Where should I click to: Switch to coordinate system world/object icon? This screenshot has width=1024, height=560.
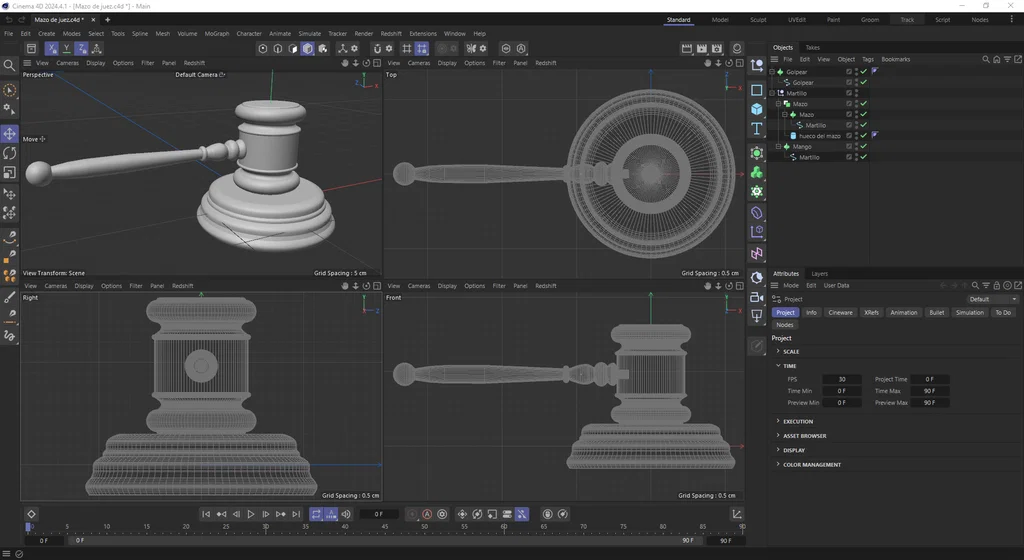tap(97, 48)
